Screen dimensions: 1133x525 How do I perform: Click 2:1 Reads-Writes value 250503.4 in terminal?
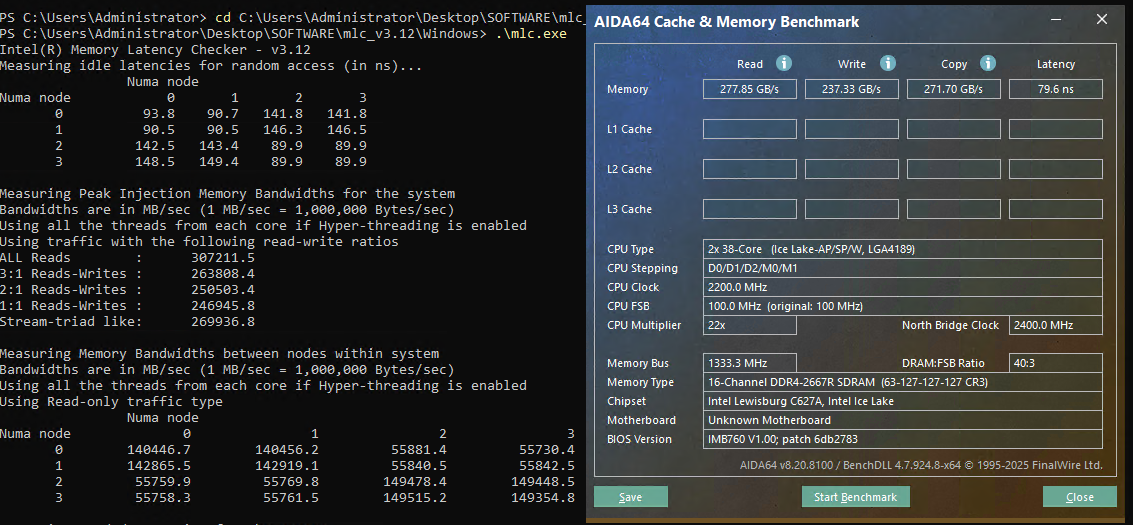pos(223,289)
